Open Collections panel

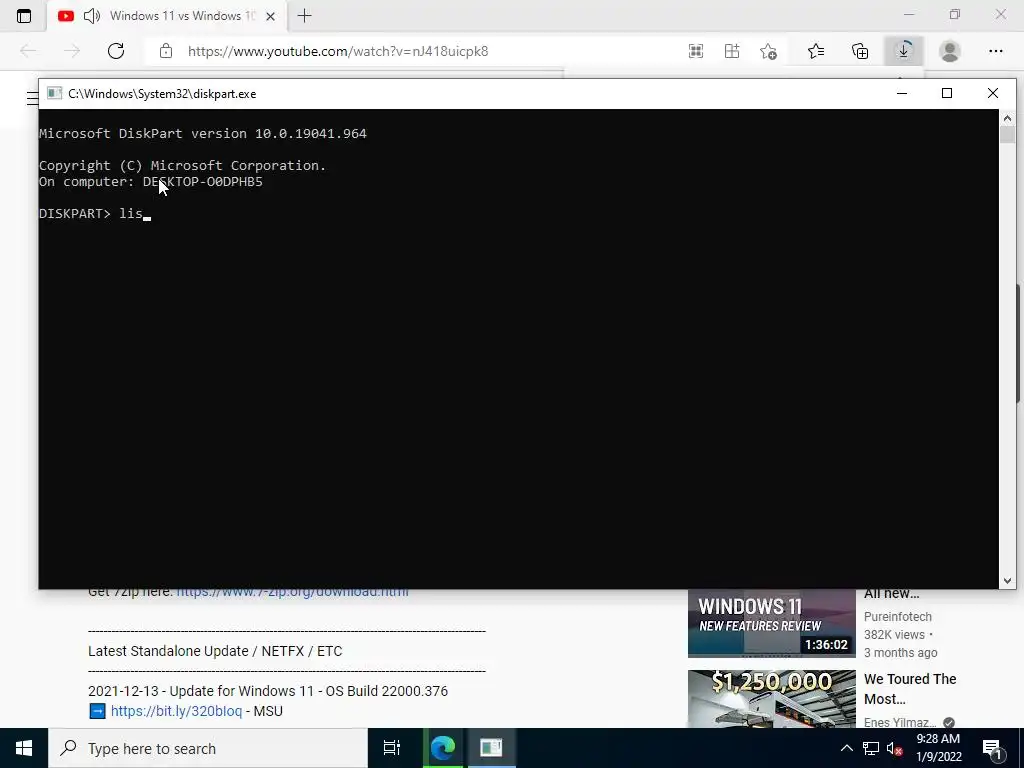[860, 51]
